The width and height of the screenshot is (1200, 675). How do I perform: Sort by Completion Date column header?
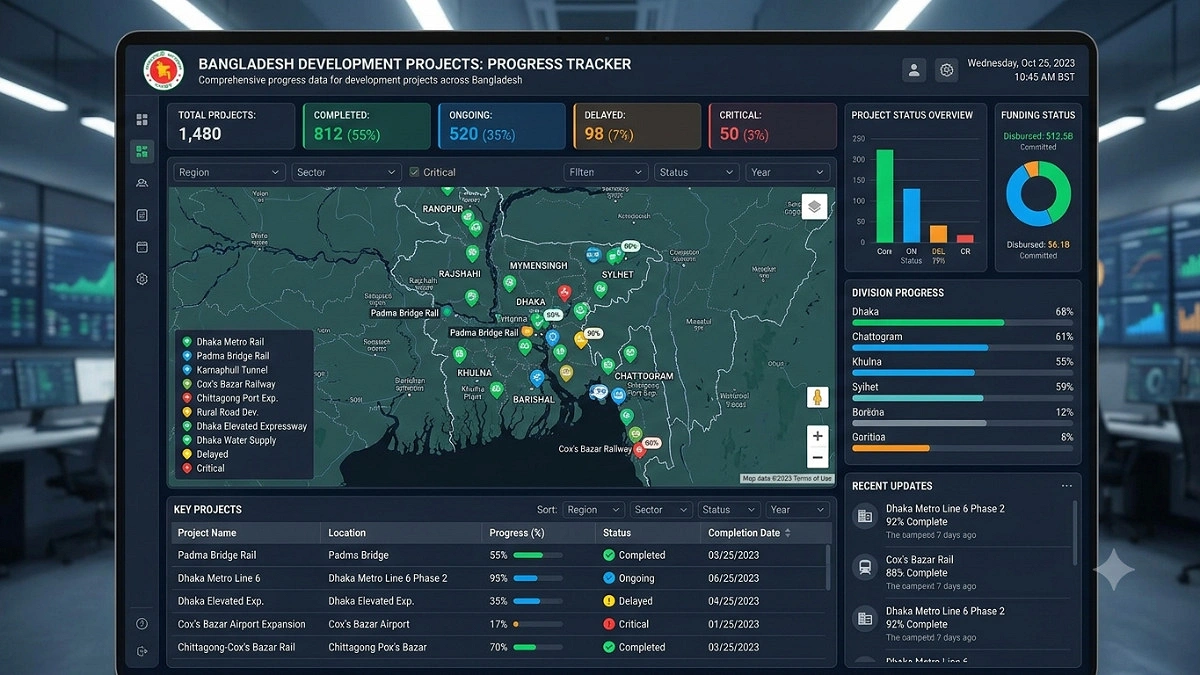point(750,533)
